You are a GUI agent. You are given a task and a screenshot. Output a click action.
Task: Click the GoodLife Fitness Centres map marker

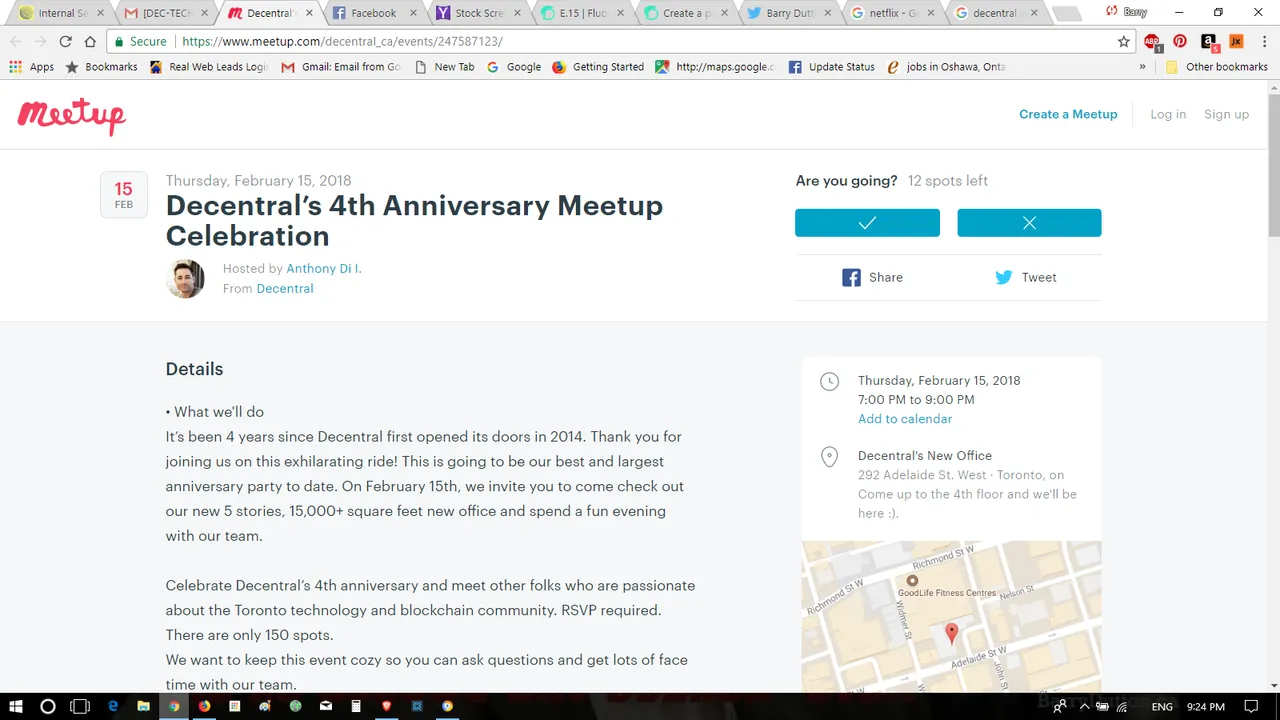coord(912,580)
